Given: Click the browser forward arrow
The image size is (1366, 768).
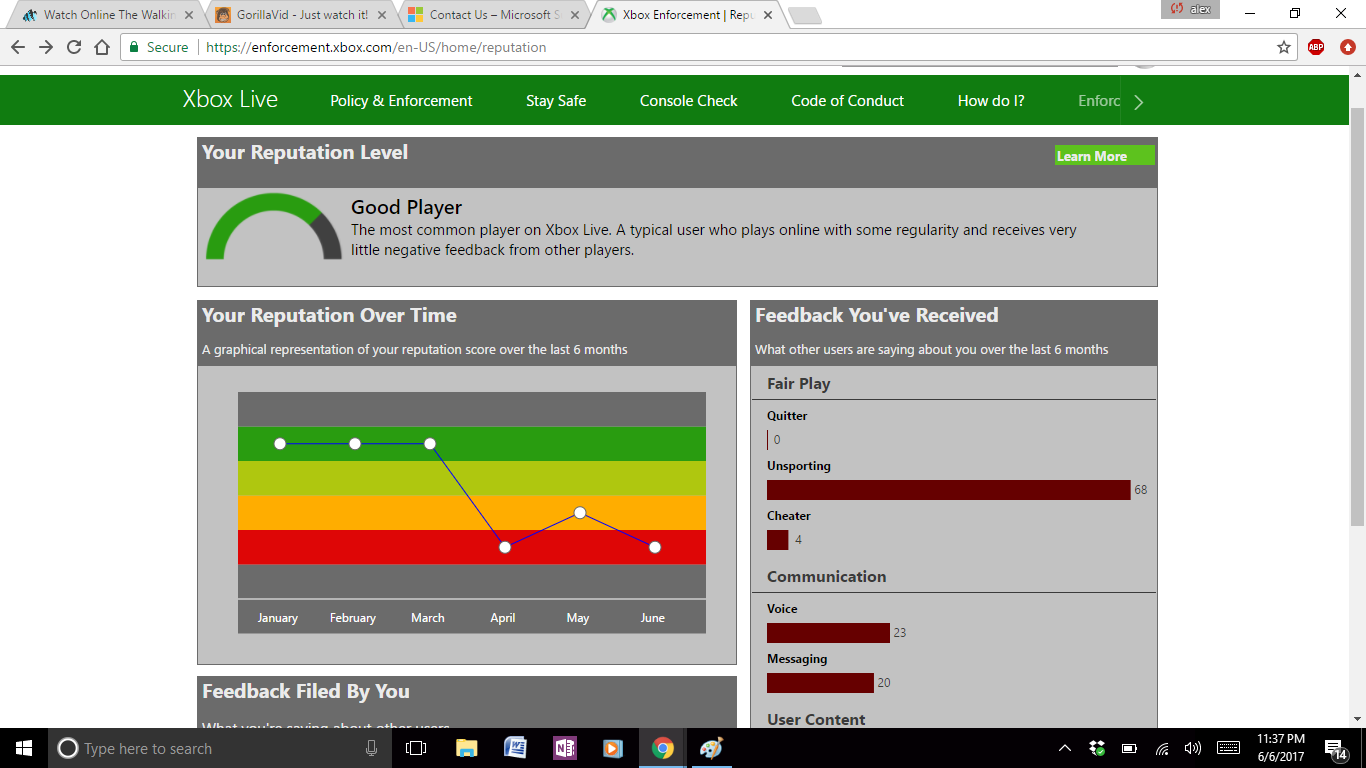Looking at the screenshot, I should click(46, 47).
